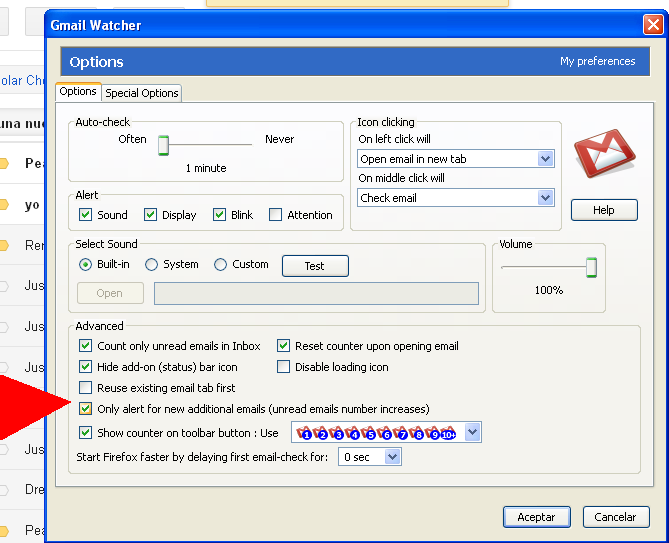The image size is (669, 543).
Task: Enable the Attention alert checkbox
Action: click(x=276, y=215)
